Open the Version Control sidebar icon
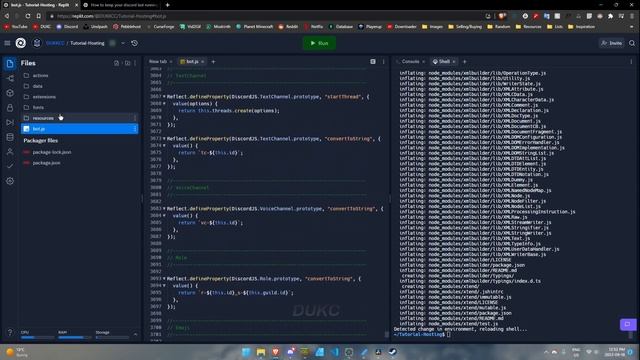This screenshot has height=360, width=640. click(10, 78)
